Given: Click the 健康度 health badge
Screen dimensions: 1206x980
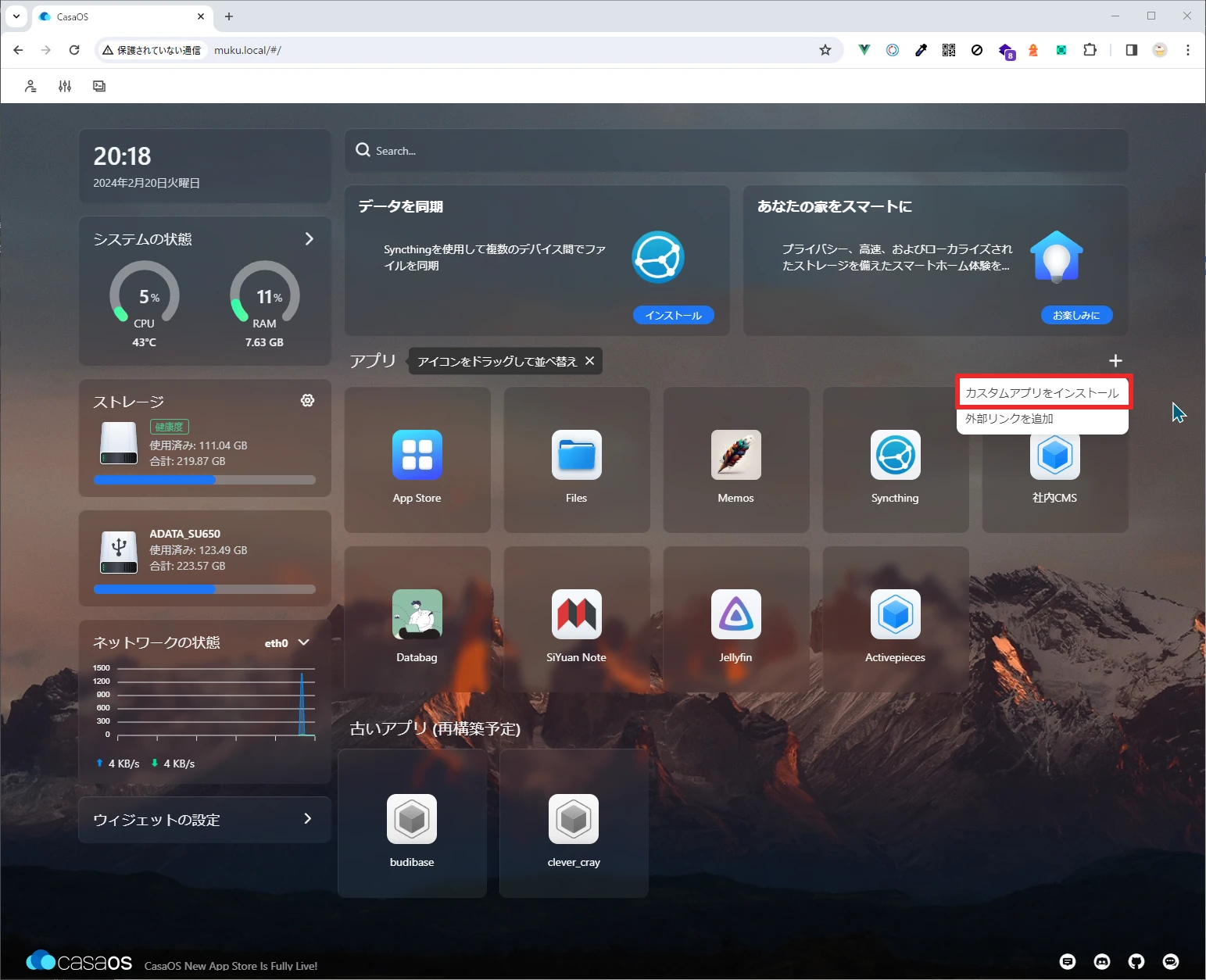Looking at the screenshot, I should coord(170,427).
